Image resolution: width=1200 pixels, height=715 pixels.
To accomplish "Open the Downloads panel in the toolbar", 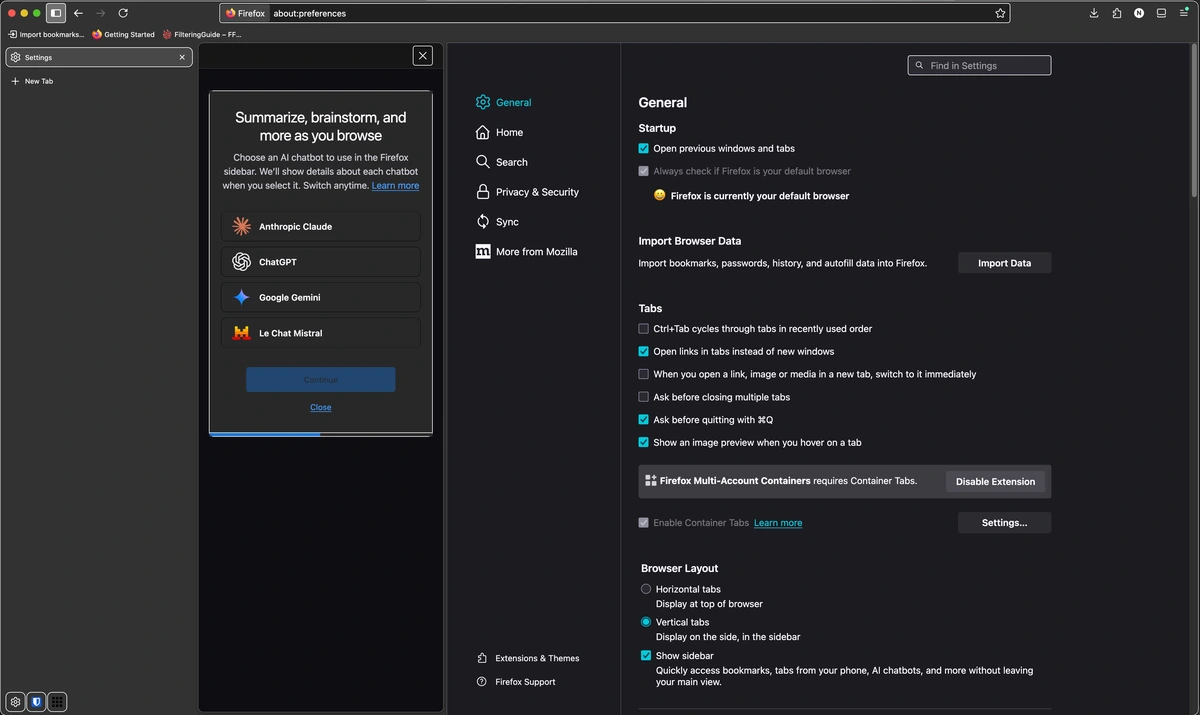I will (x=1093, y=13).
